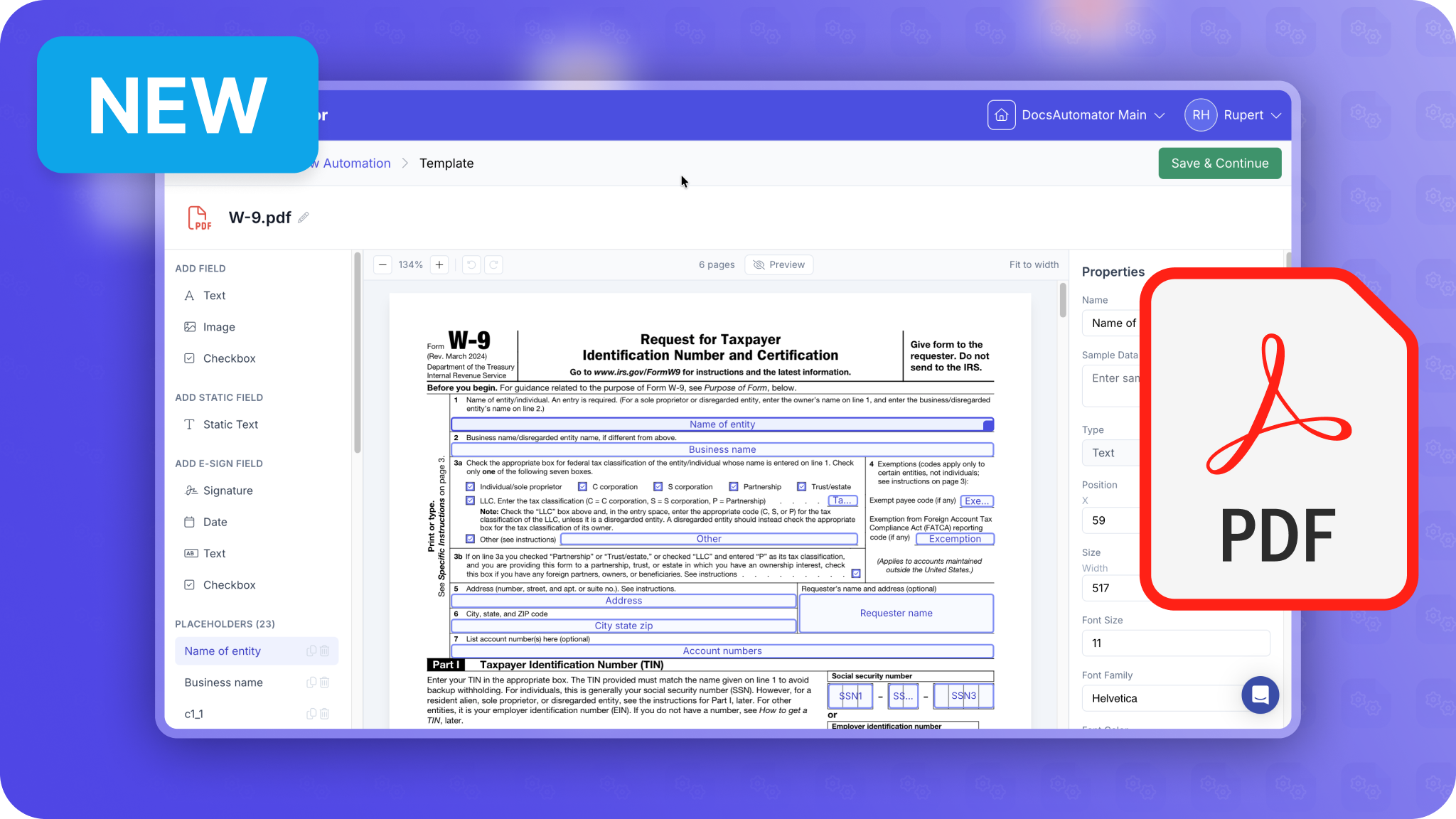This screenshot has height=819, width=1456.
Task: Select the Trust/estate checkbox field
Action: (x=801, y=487)
